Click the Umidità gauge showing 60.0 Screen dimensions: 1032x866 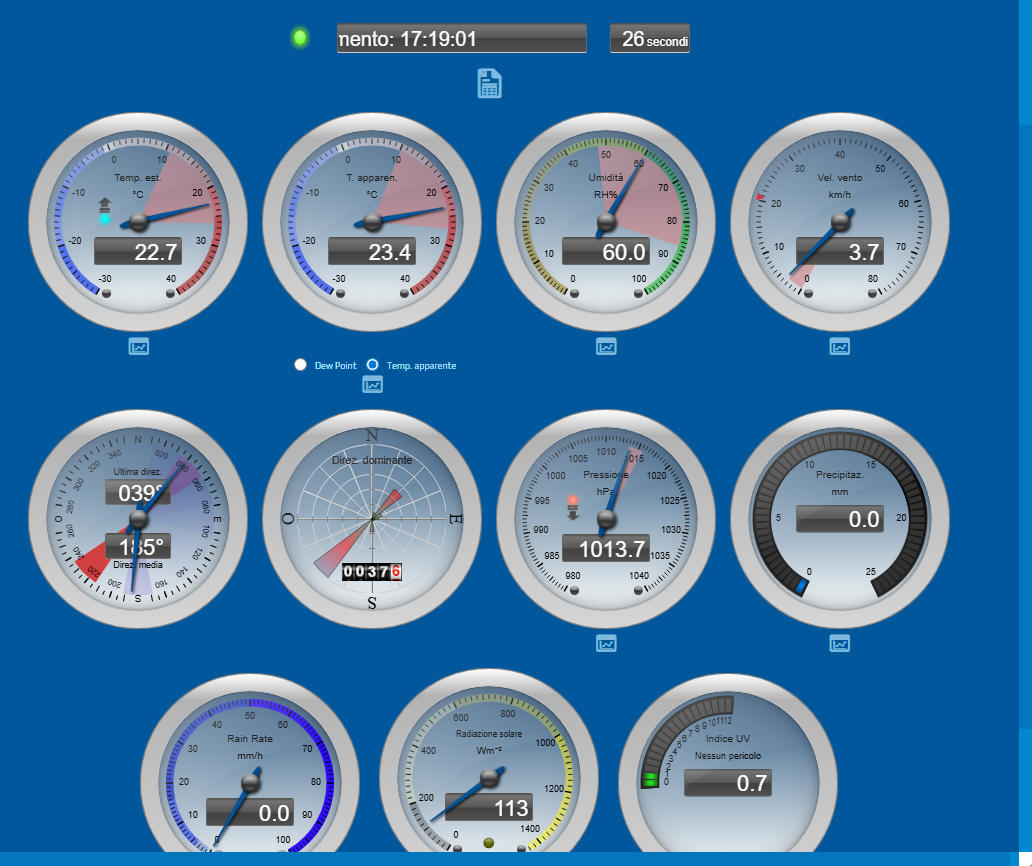[606, 222]
